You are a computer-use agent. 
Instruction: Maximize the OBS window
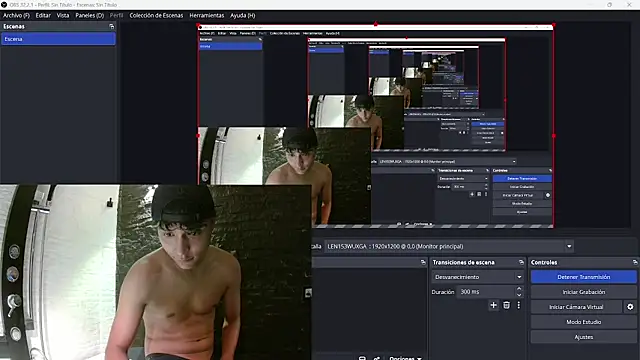(609, 4)
